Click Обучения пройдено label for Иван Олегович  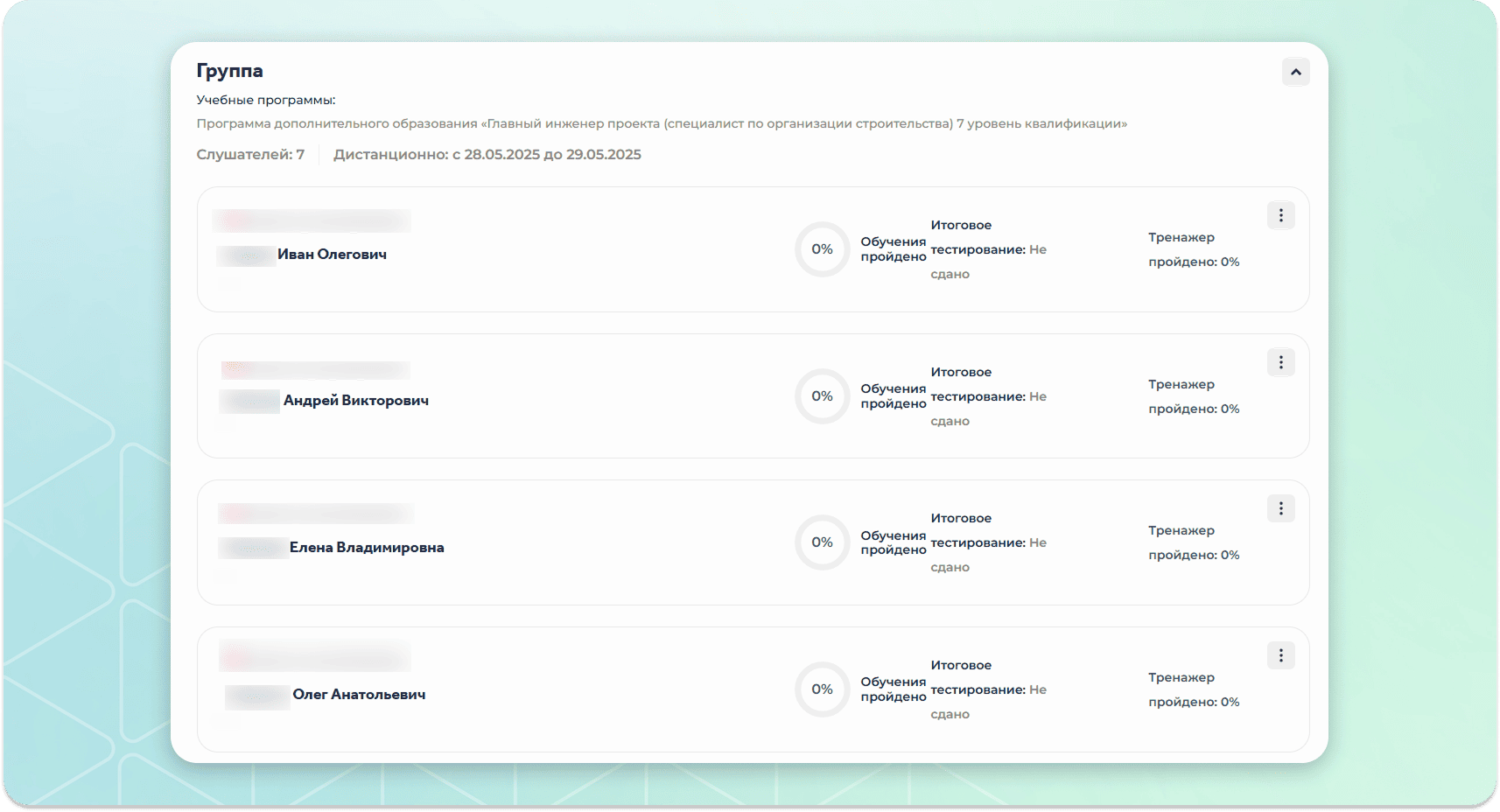[x=894, y=249]
